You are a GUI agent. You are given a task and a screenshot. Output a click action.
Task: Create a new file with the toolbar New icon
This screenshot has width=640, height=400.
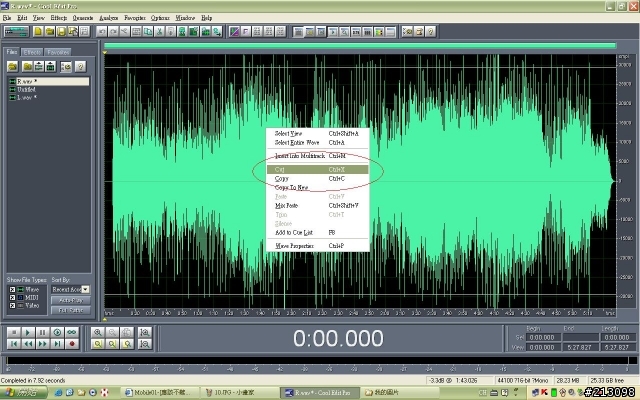coord(38,31)
